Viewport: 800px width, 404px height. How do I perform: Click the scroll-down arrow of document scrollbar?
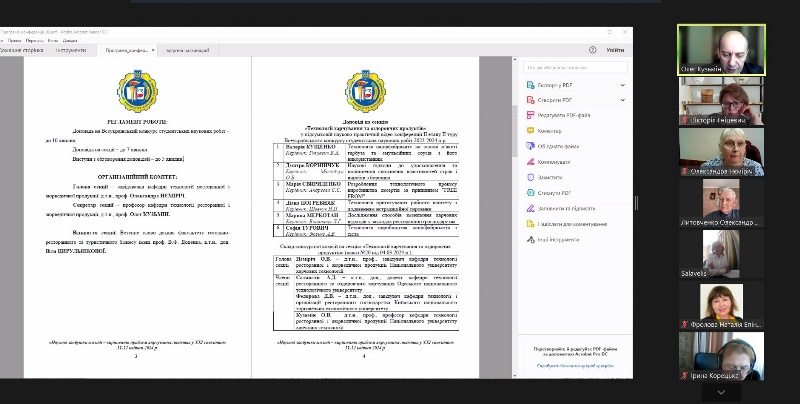click(515, 375)
